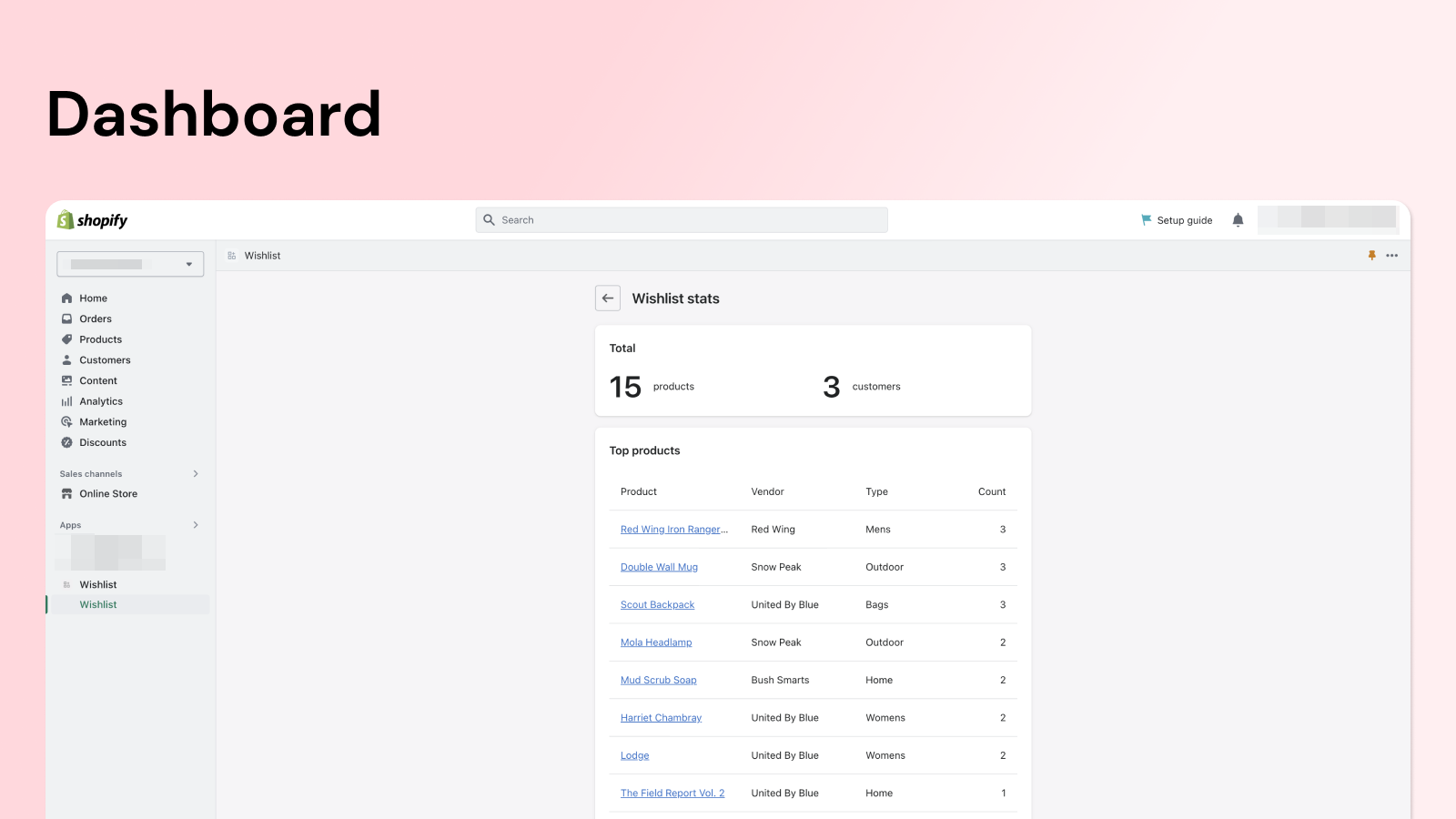Image resolution: width=1456 pixels, height=819 pixels.
Task: Click the notifications bell
Action: [1238, 219]
